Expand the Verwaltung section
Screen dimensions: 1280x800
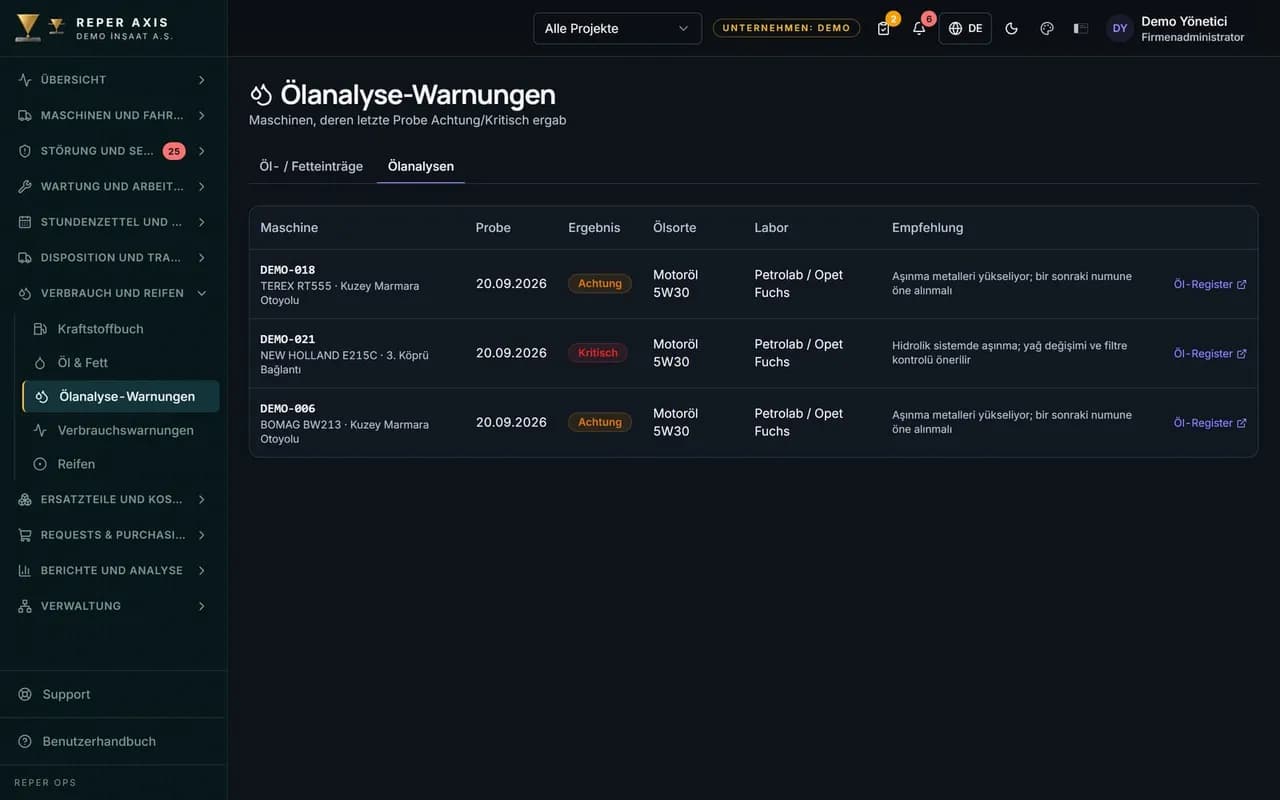coord(113,606)
